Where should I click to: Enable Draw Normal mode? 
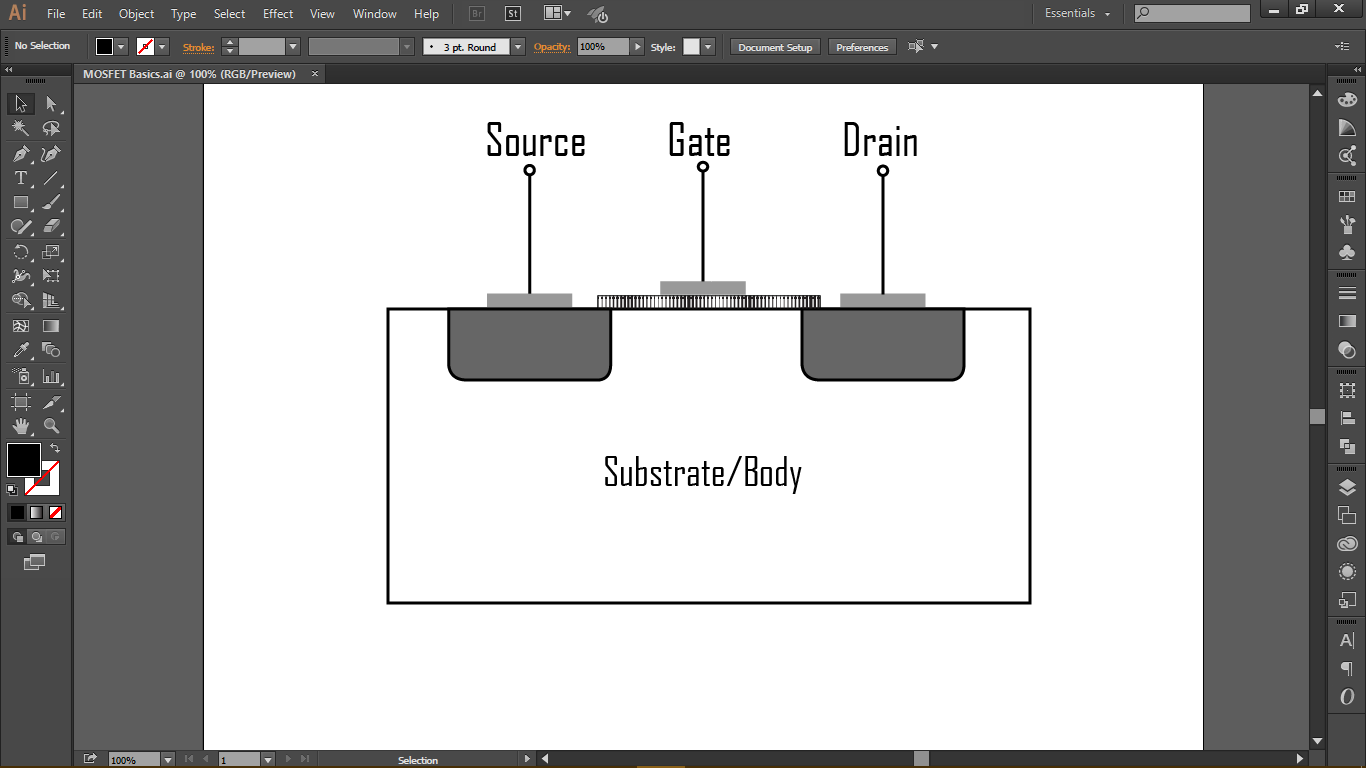17,537
